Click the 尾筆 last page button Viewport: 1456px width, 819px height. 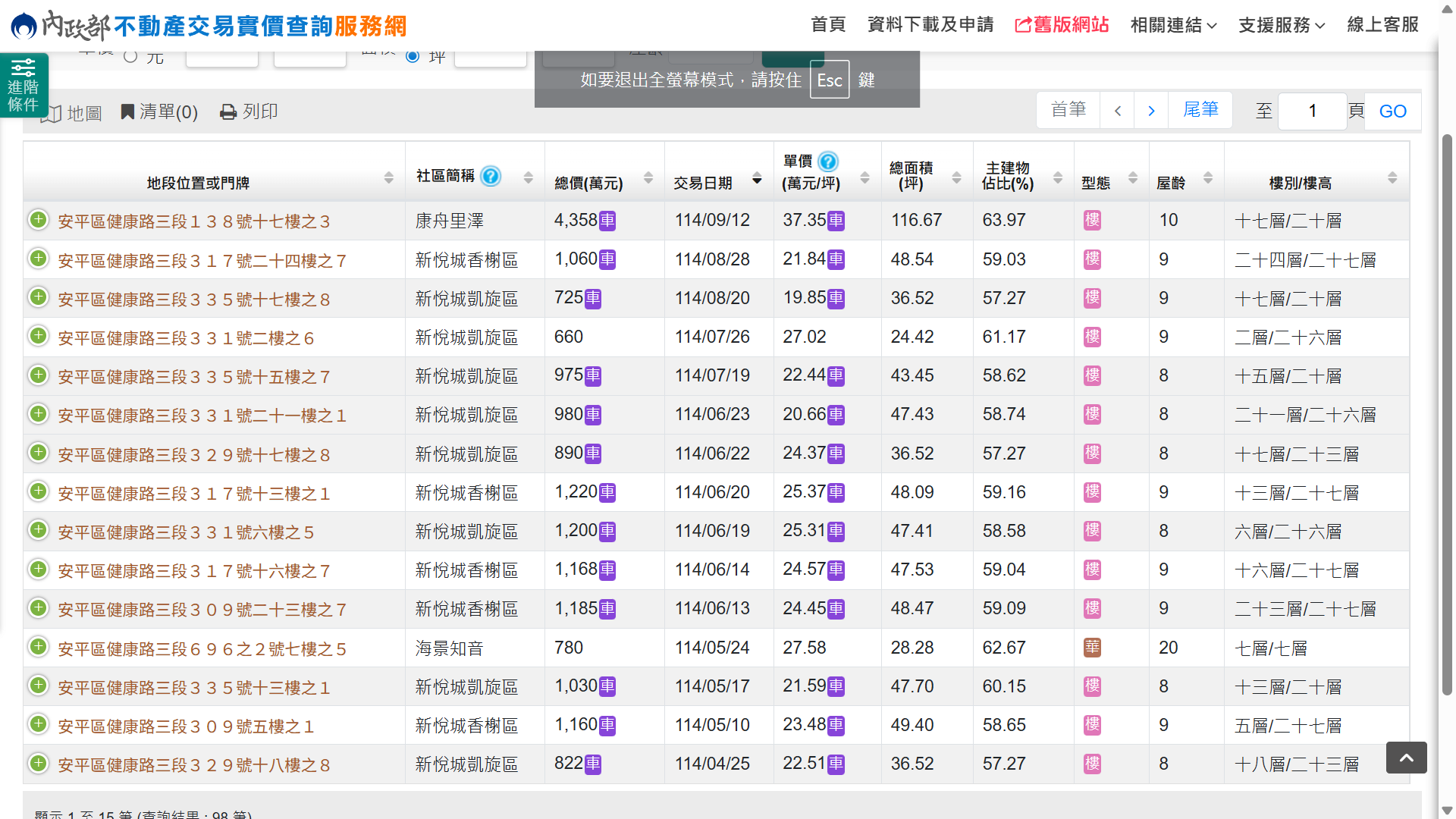(1200, 110)
